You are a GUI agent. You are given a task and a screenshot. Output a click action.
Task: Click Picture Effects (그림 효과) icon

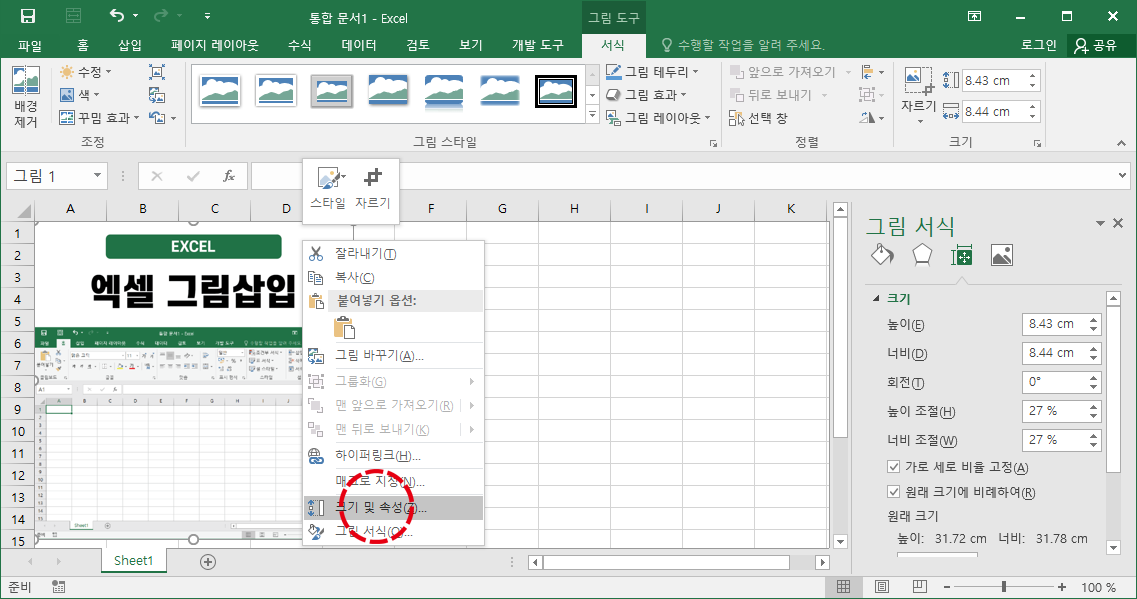(x=613, y=94)
